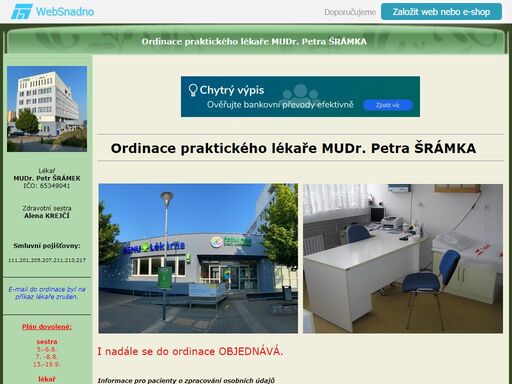The height and width of the screenshot is (384, 512).
Task: Select vacation date '15.-19.9.'
Action: (x=47, y=364)
